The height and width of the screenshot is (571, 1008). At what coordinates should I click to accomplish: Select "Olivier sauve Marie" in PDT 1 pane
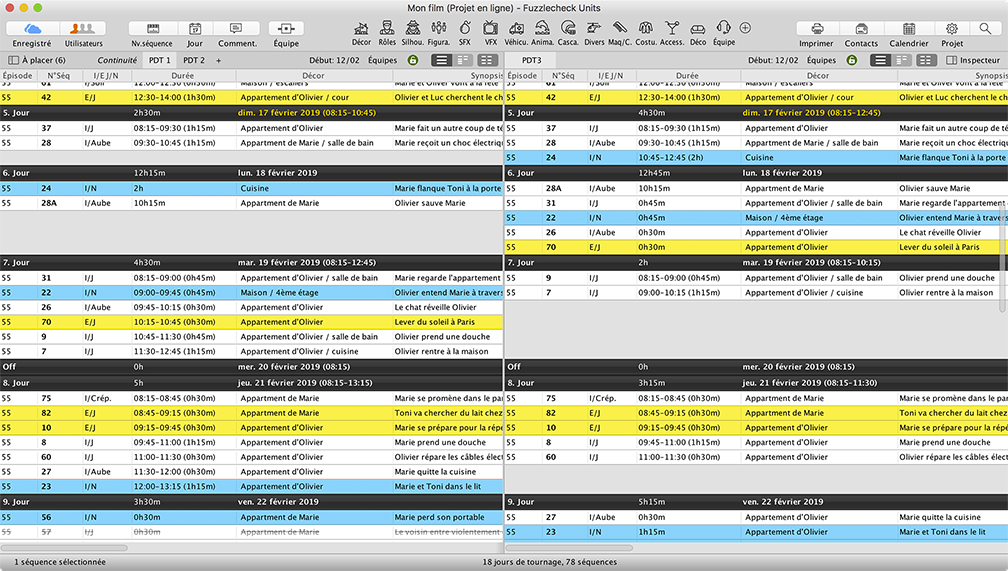coord(251,203)
